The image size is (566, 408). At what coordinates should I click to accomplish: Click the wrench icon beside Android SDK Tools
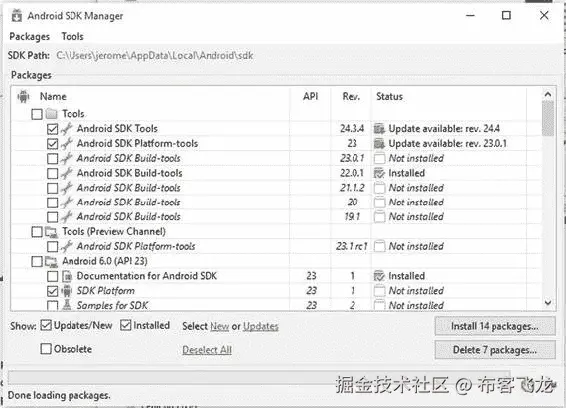tap(66, 129)
